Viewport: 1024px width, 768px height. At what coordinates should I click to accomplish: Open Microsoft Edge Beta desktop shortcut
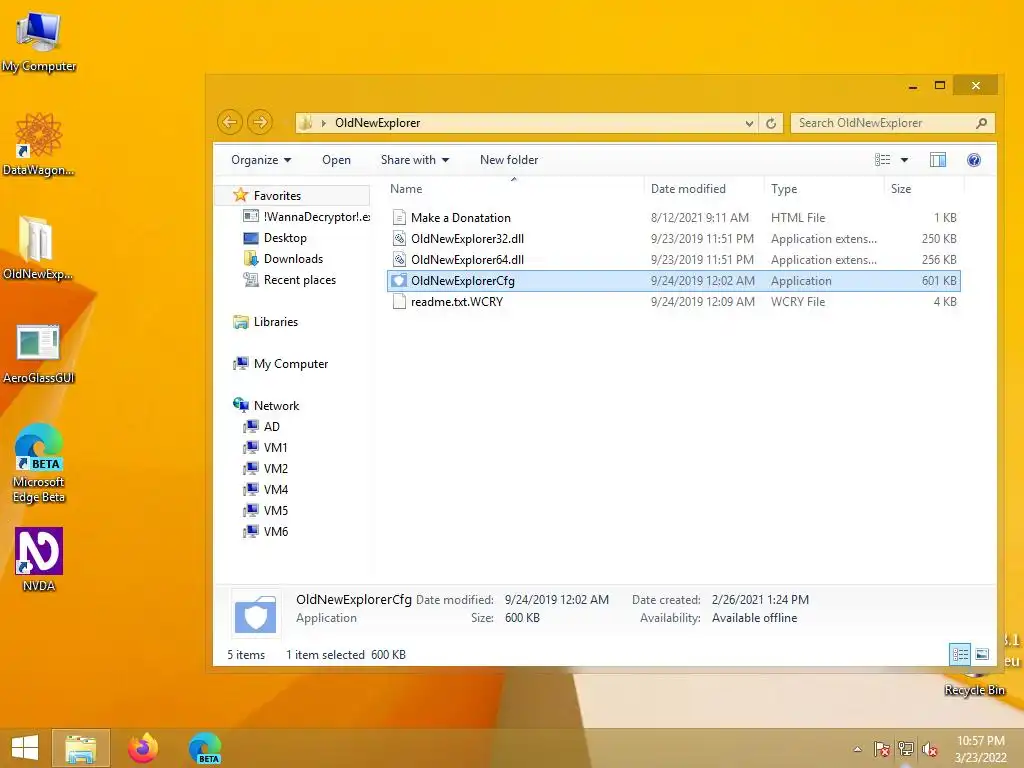(x=39, y=462)
